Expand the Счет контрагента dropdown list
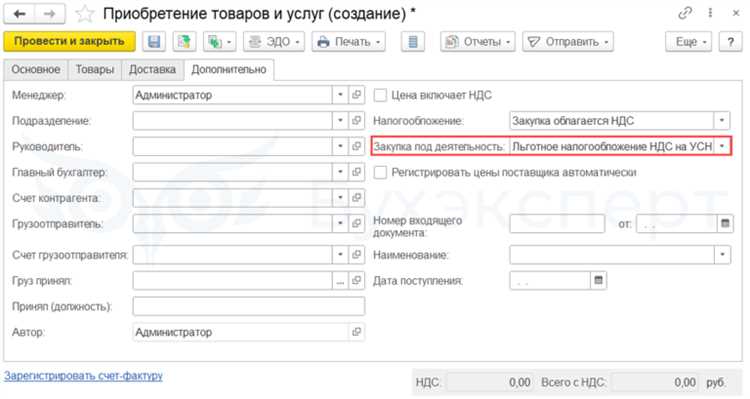This screenshot has width=750, height=399. (340, 198)
